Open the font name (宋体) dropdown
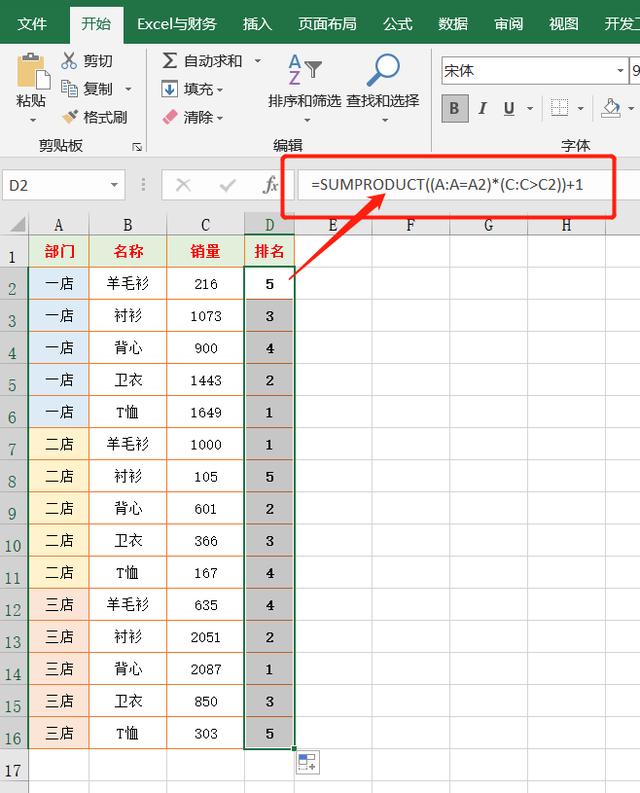The width and height of the screenshot is (640, 793). (x=620, y=70)
